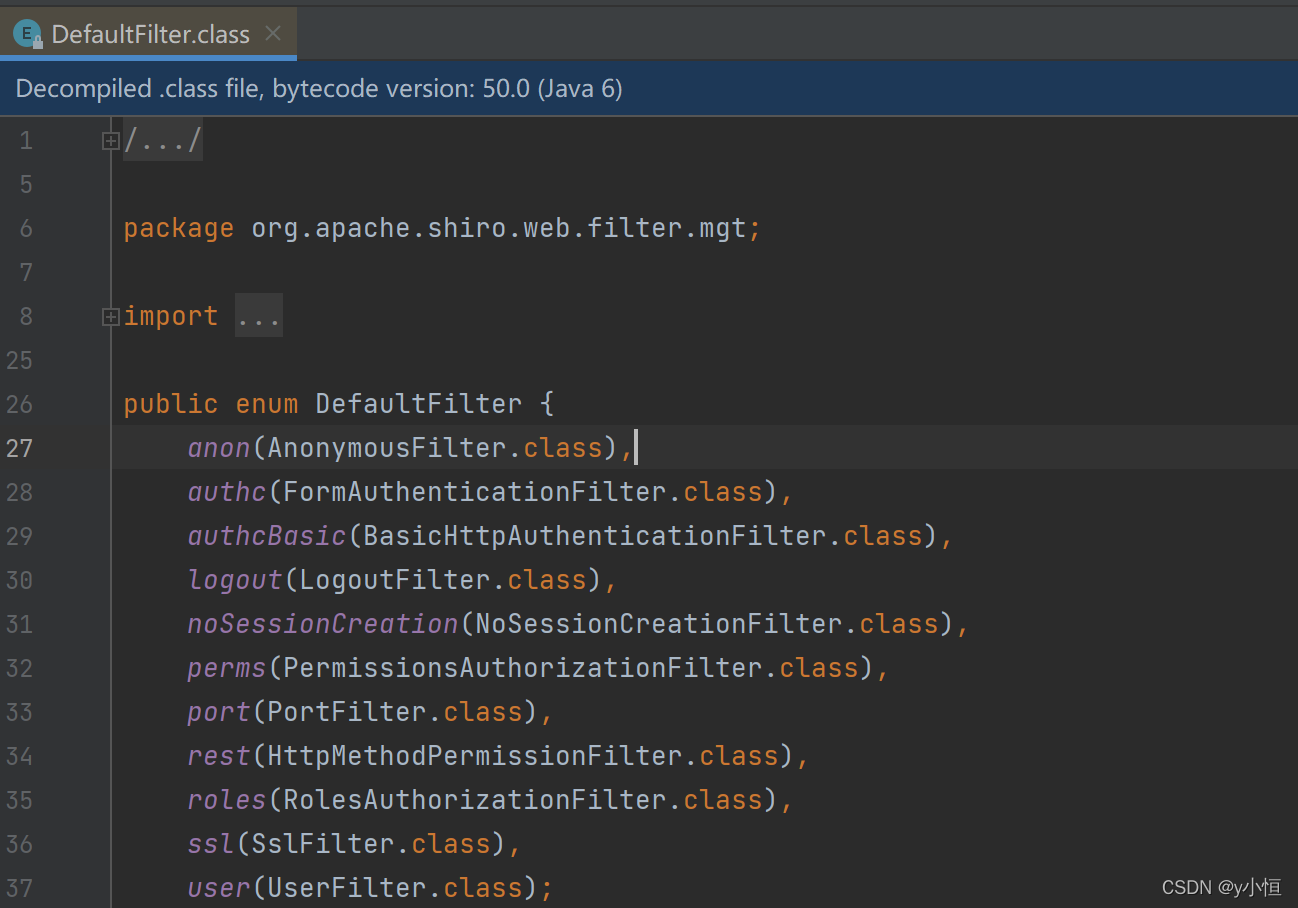The width and height of the screenshot is (1298, 908).
Task: Select the DefaultFilter.class editor tab
Action: 148,34
